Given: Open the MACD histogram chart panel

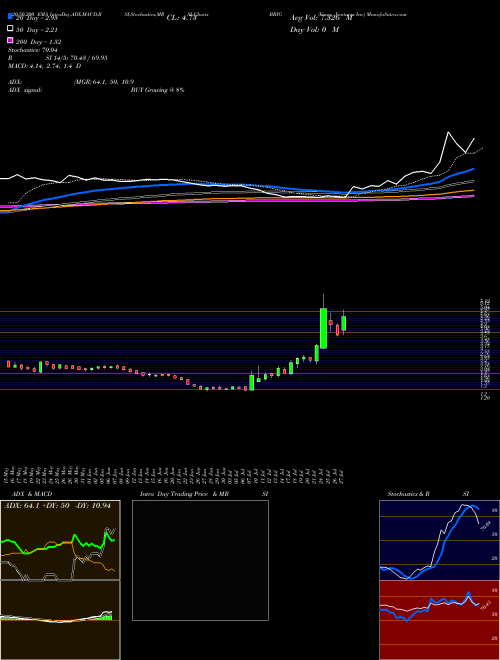Looking at the screenshot, I should pos(60,620).
